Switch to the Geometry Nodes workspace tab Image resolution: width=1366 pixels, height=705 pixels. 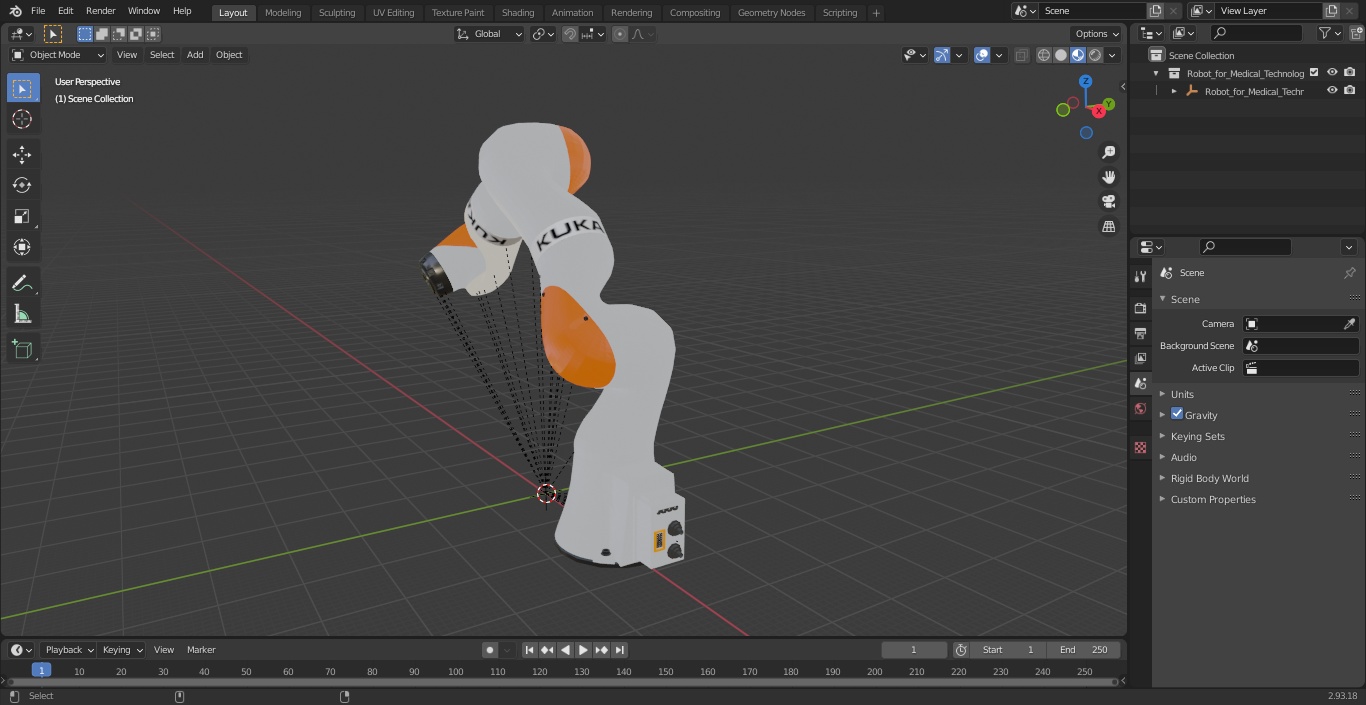[x=771, y=12]
